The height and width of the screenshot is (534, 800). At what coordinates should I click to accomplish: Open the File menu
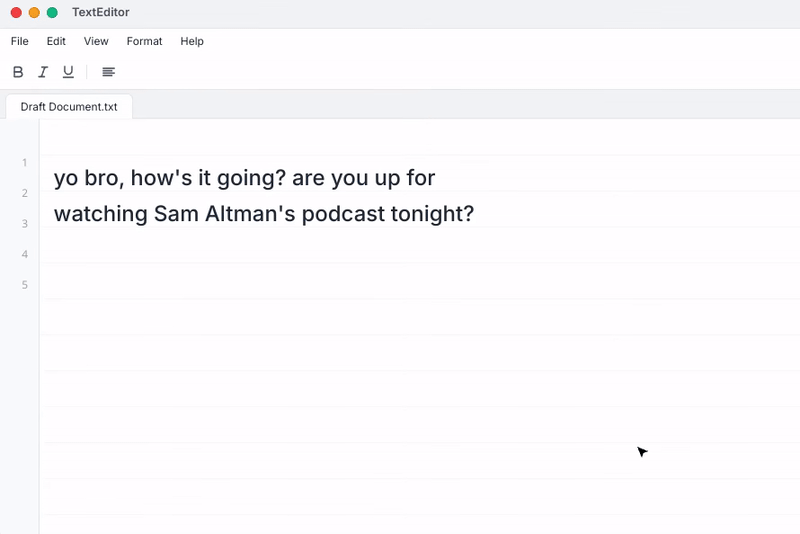20,41
